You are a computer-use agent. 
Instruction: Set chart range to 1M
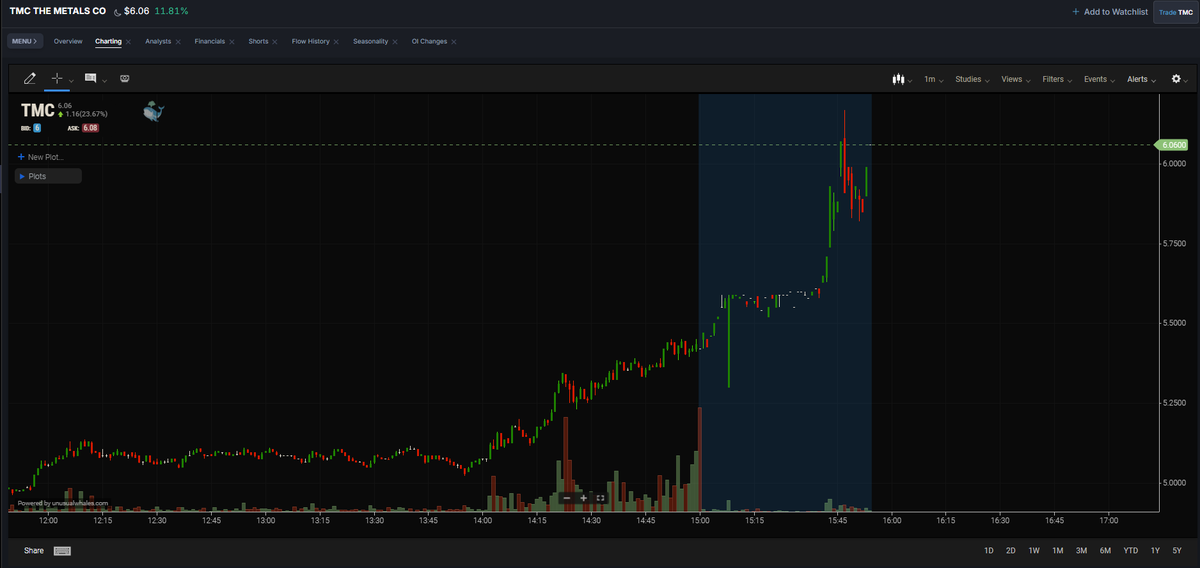[1057, 551]
